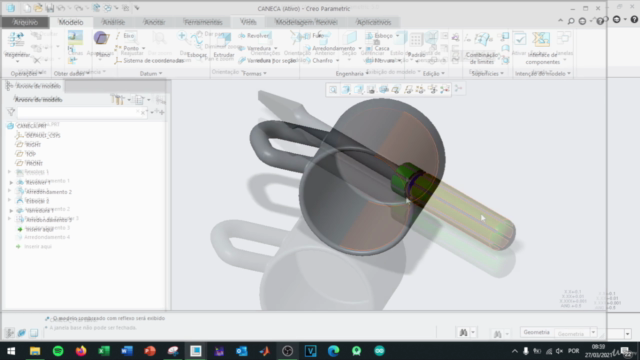Expand the Varredura 1 tree node
The image size is (640, 360).
coord(11,211)
